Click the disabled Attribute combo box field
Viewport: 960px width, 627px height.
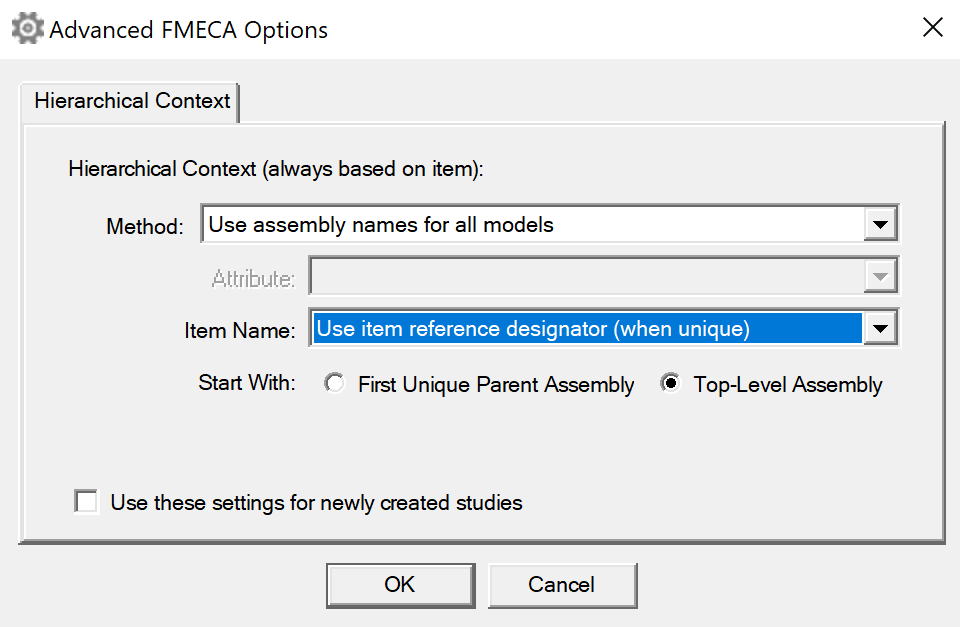click(587, 277)
